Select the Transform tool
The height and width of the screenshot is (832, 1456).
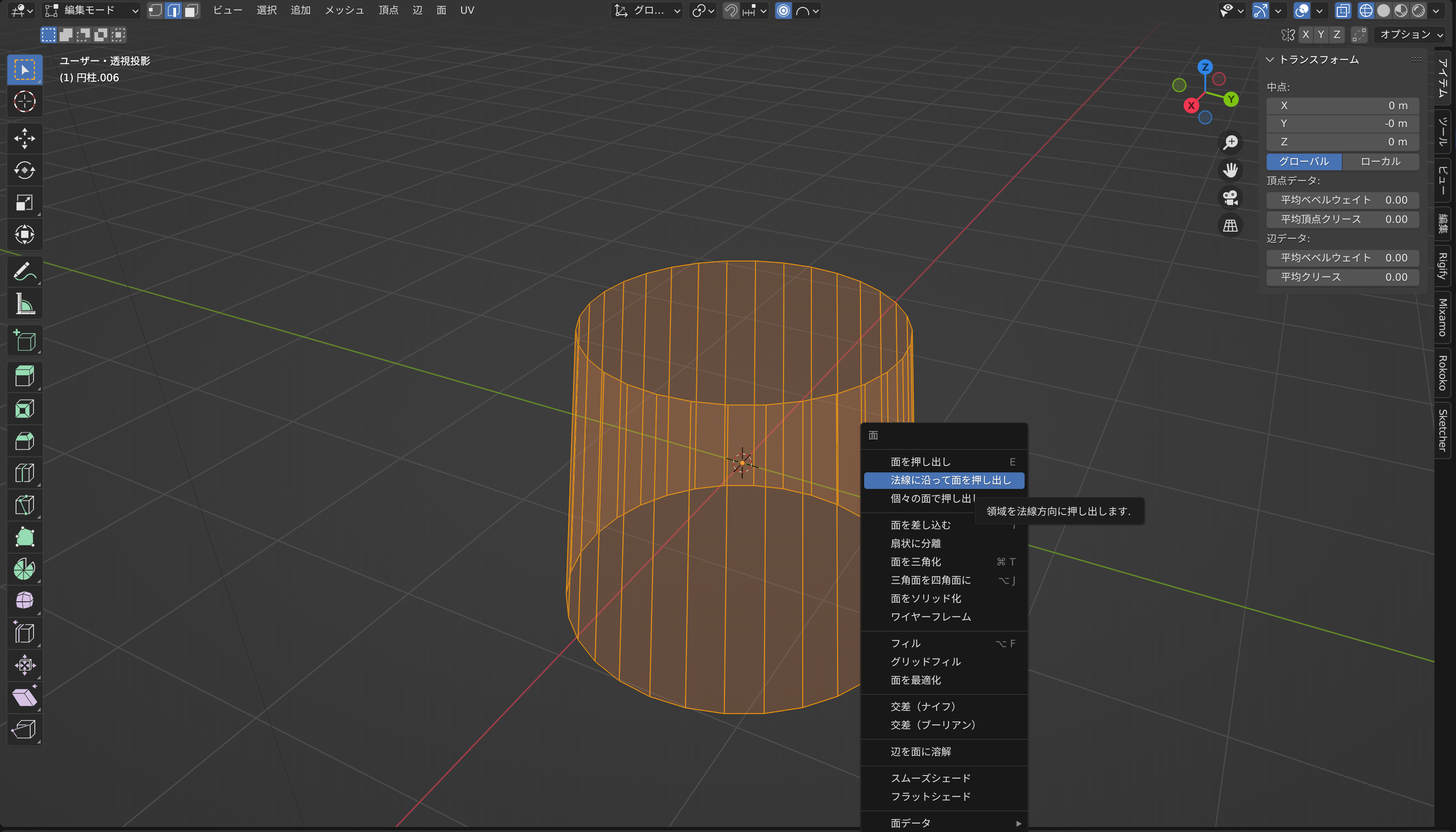(x=25, y=234)
